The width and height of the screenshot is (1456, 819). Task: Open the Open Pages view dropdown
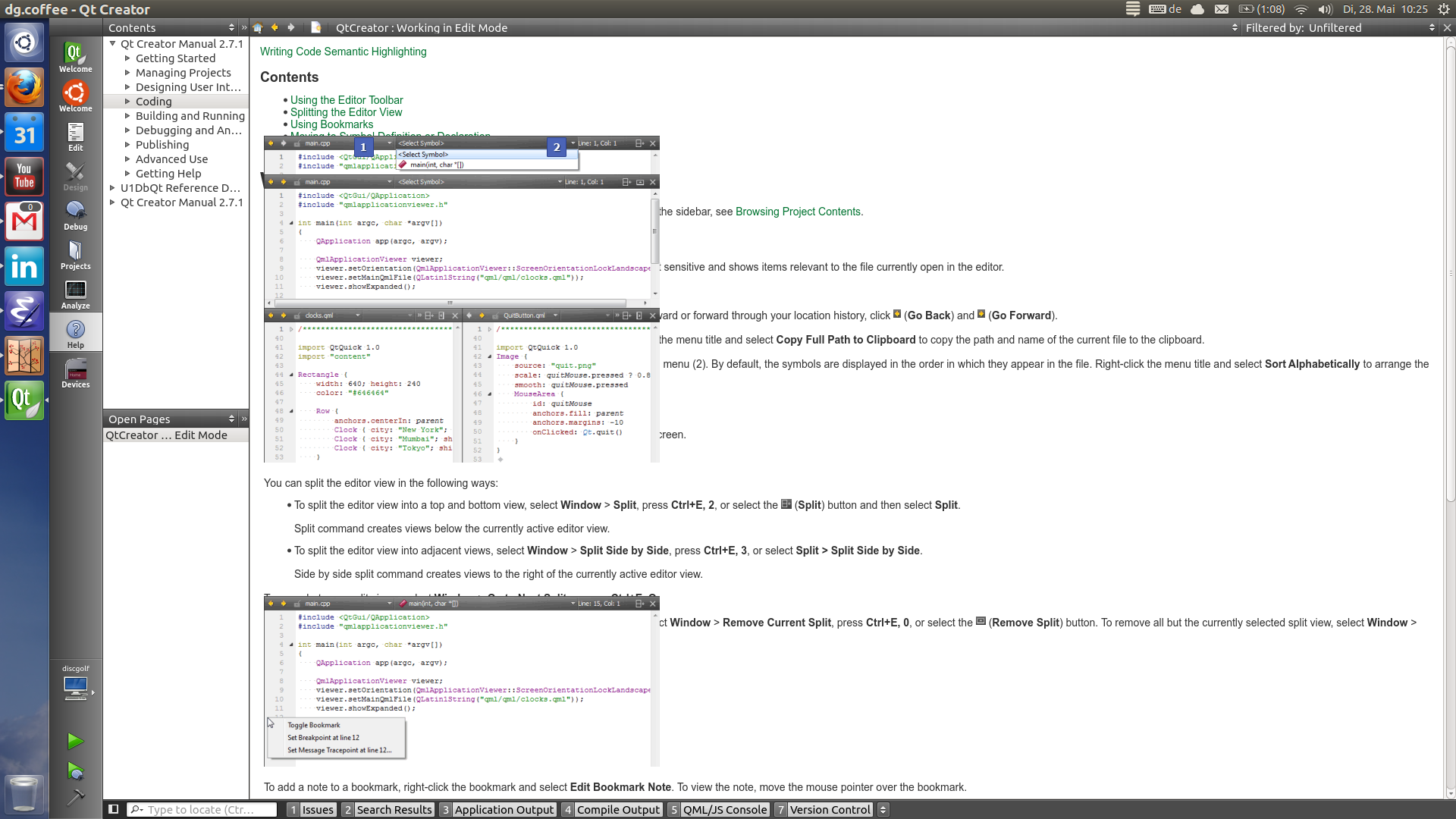[171, 419]
